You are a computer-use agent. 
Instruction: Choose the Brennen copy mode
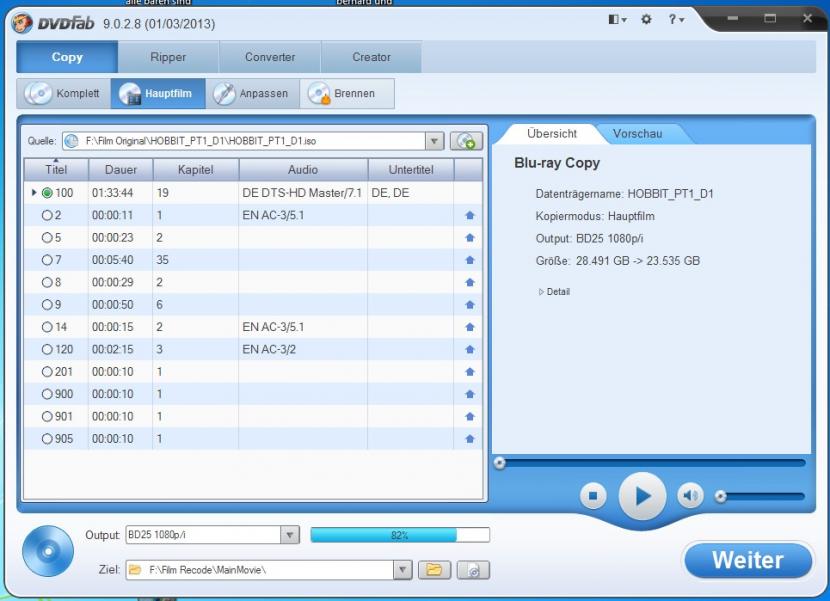click(347, 94)
